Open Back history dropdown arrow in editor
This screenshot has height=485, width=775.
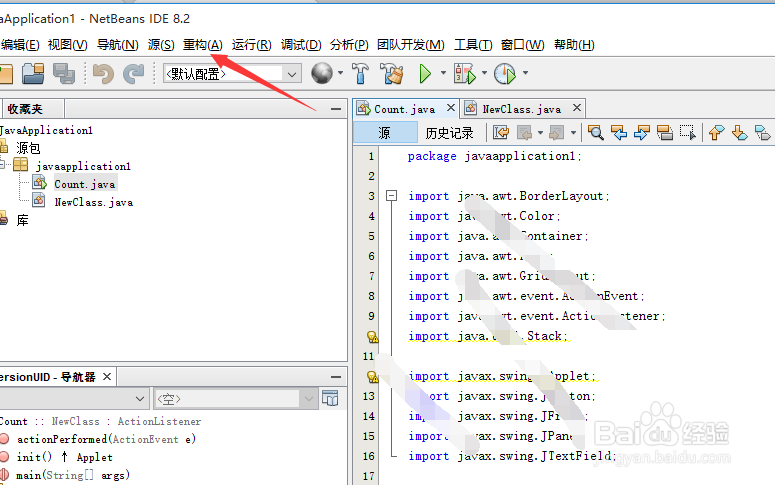[x=540, y=132]
